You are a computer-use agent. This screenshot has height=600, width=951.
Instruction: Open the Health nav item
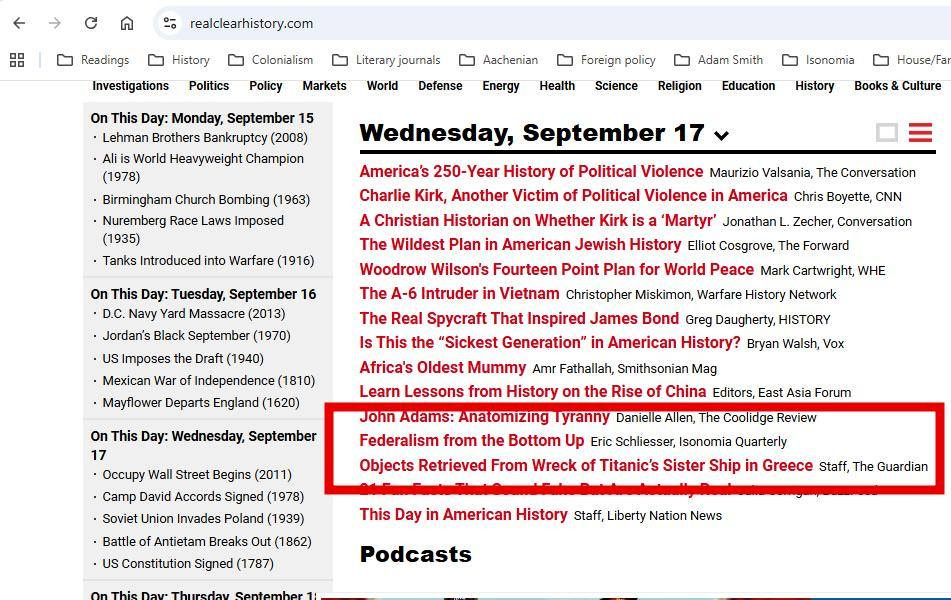(x=557, y=86)
